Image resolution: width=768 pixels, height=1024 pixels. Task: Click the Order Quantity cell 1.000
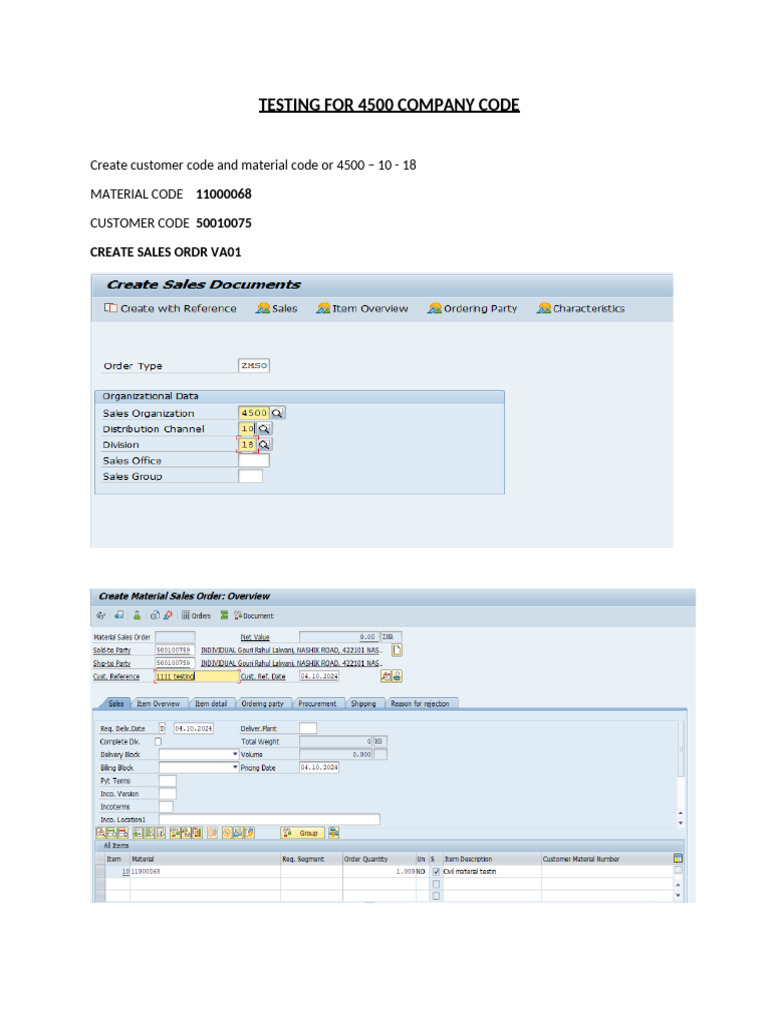pos(379,871)
